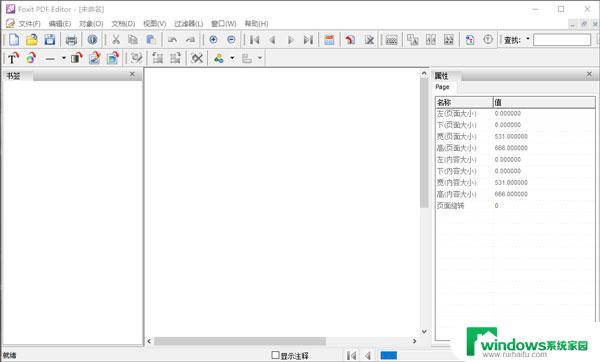The image size is (600, 362).
Task: Go to previous page from the main toolbar
Action: tap(272, 39)
